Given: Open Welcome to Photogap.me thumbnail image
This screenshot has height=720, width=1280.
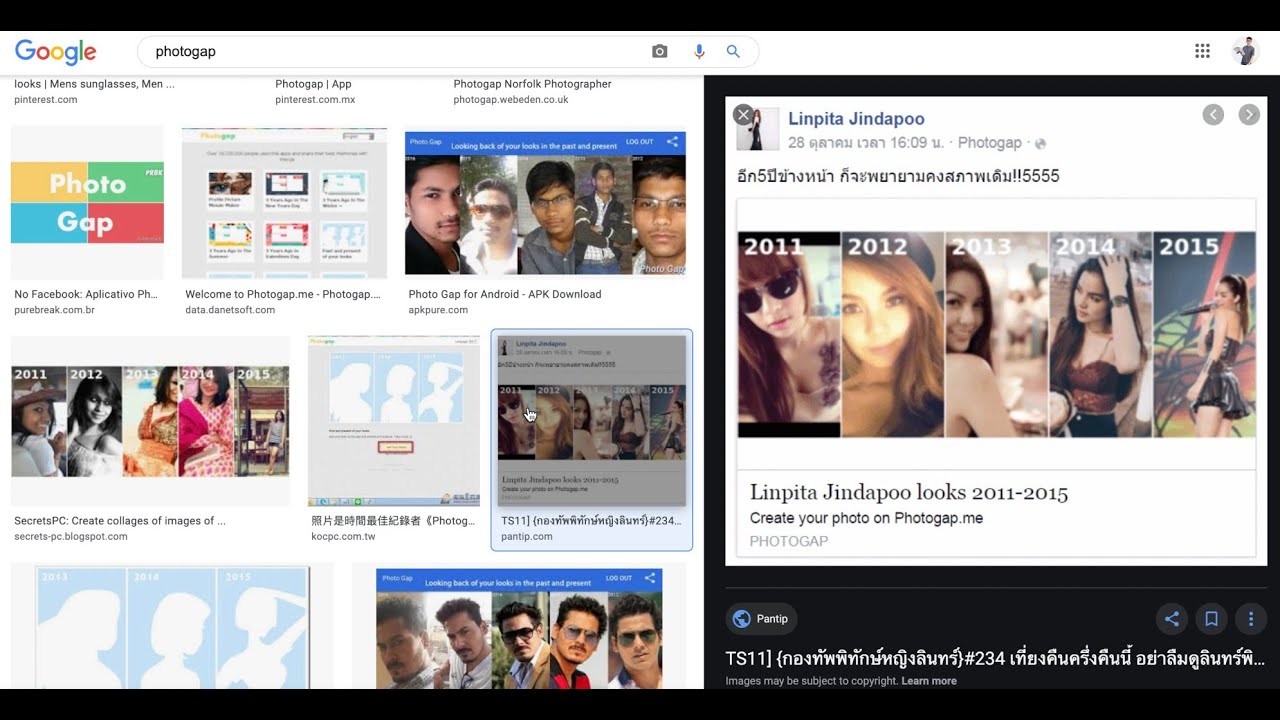Looking at the screenshot, I should coord(284,203).
